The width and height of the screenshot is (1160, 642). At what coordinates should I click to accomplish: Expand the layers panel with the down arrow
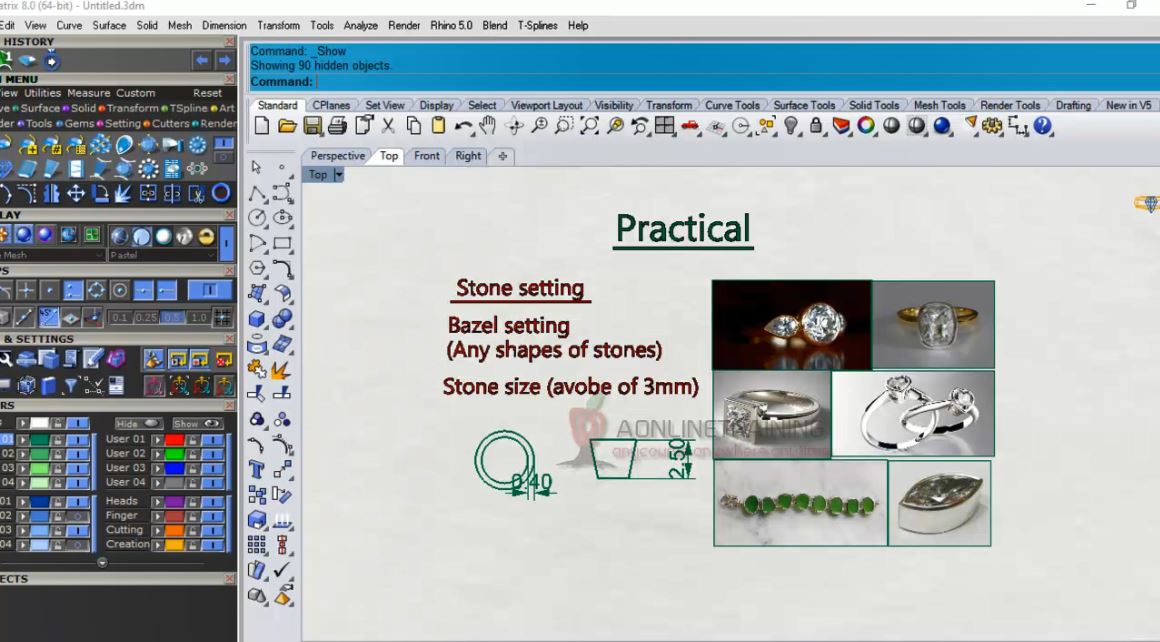102,562
